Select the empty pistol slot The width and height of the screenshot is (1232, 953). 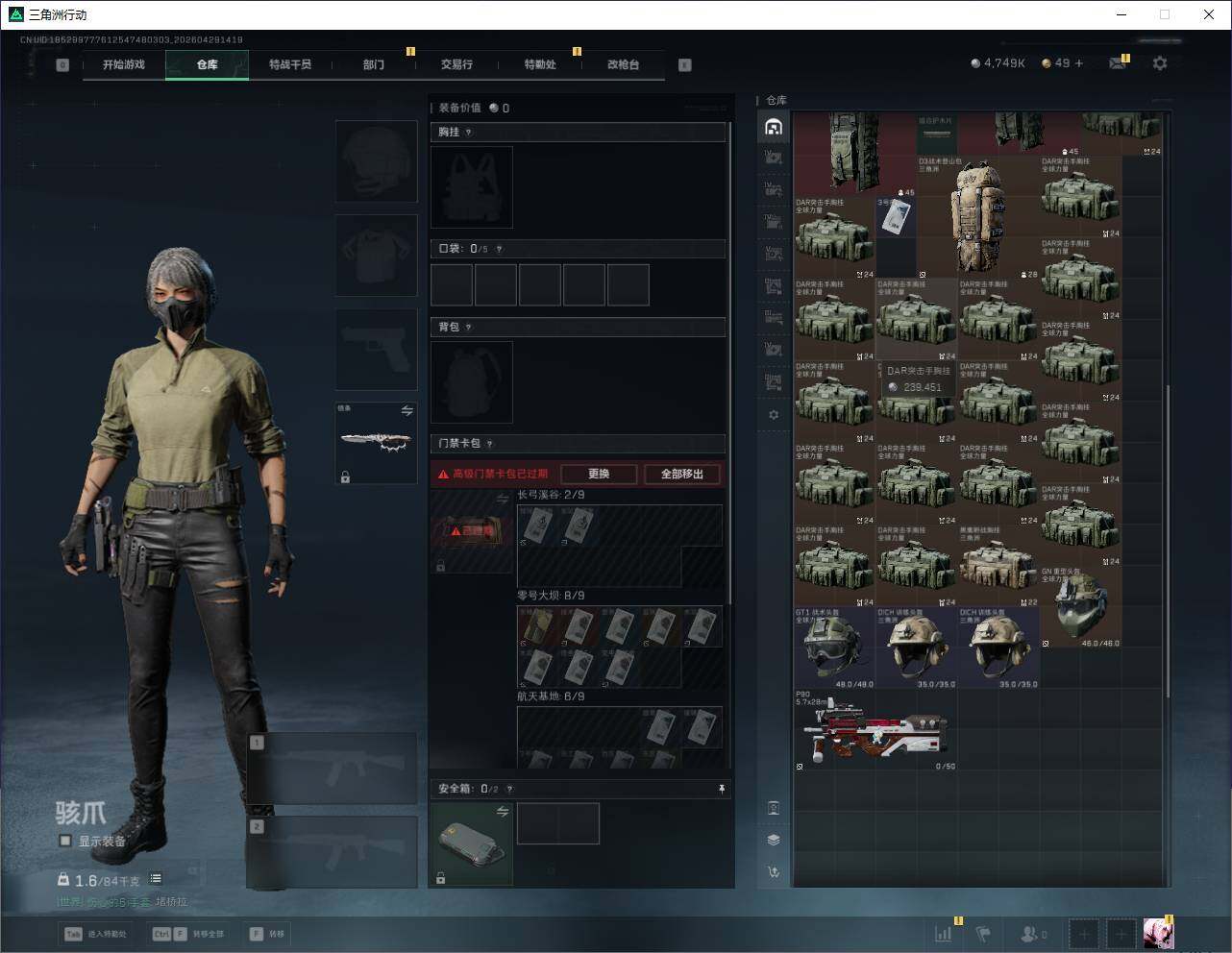click(376, 349)
